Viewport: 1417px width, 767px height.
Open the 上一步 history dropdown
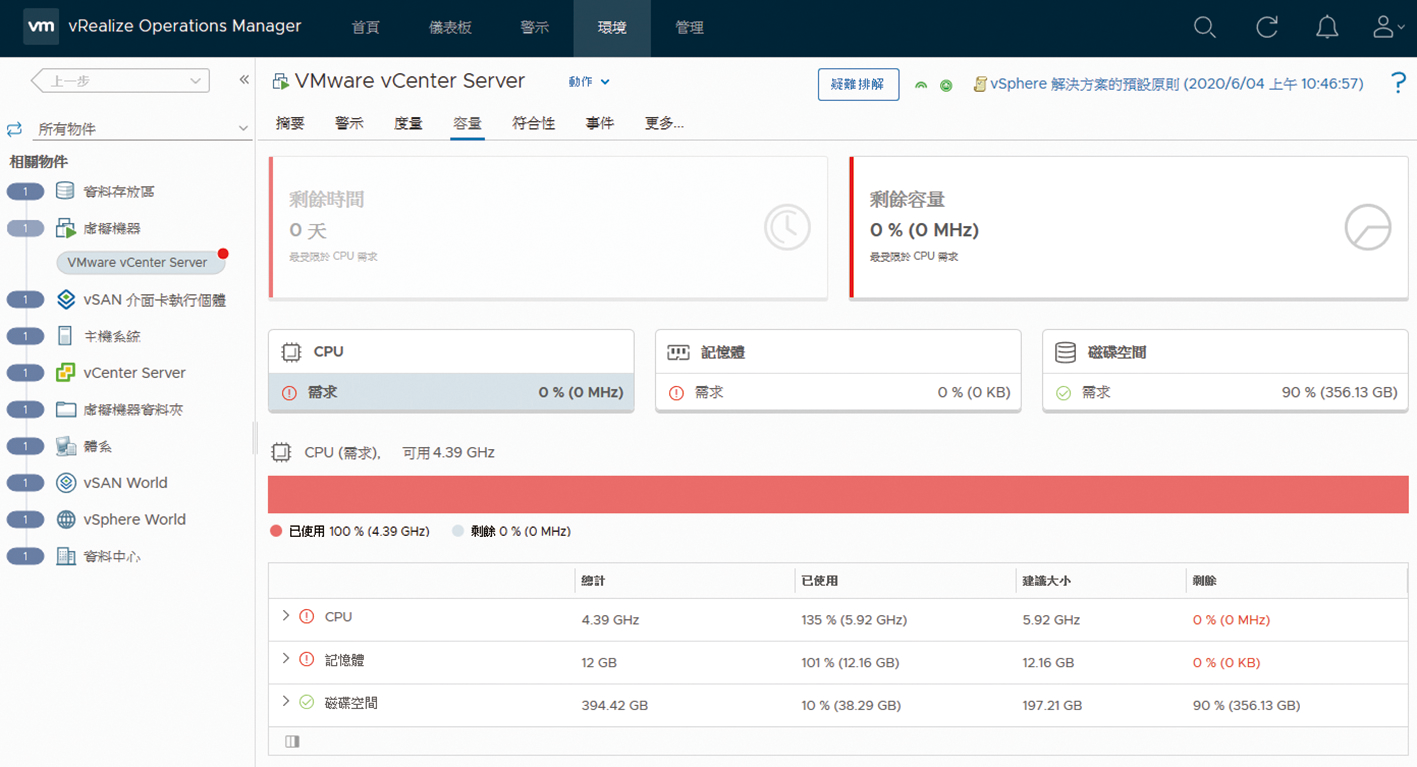pyautogui.click(x=120, y=81)
